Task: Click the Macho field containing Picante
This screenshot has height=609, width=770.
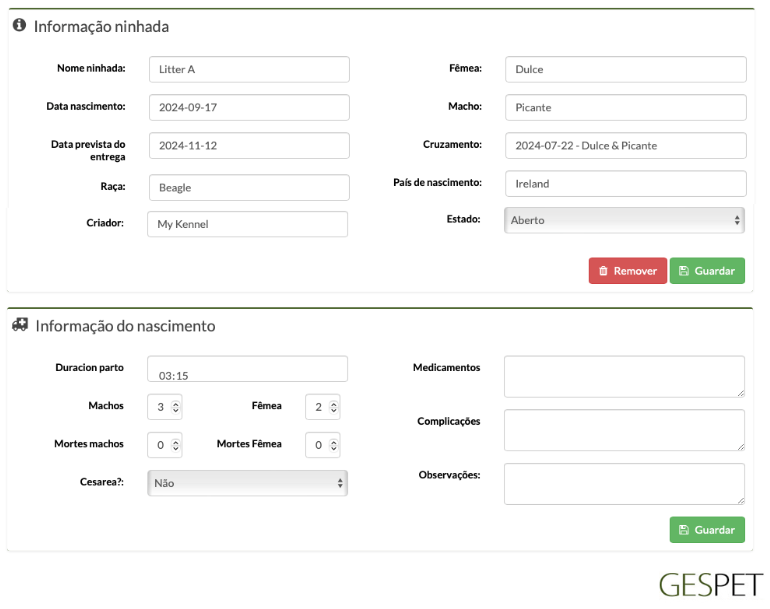Action: [626, 108]
